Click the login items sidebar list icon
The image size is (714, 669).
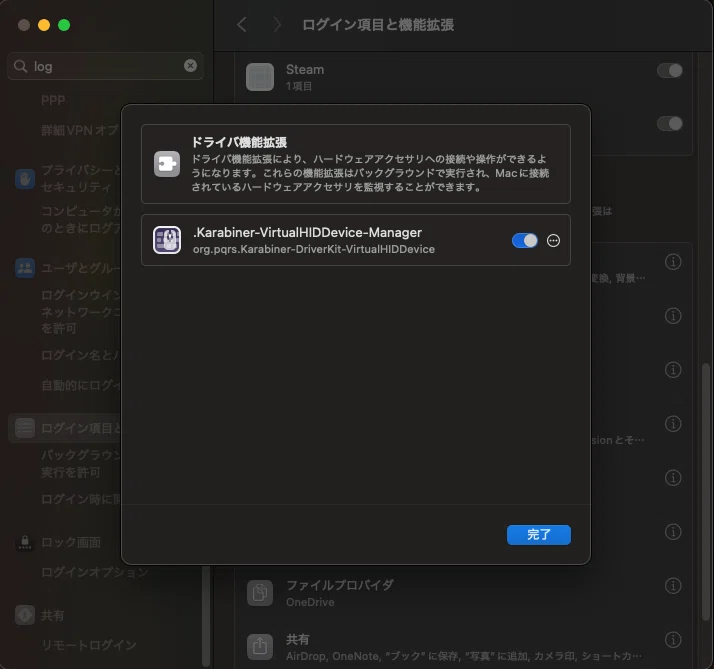click(25, 428)
